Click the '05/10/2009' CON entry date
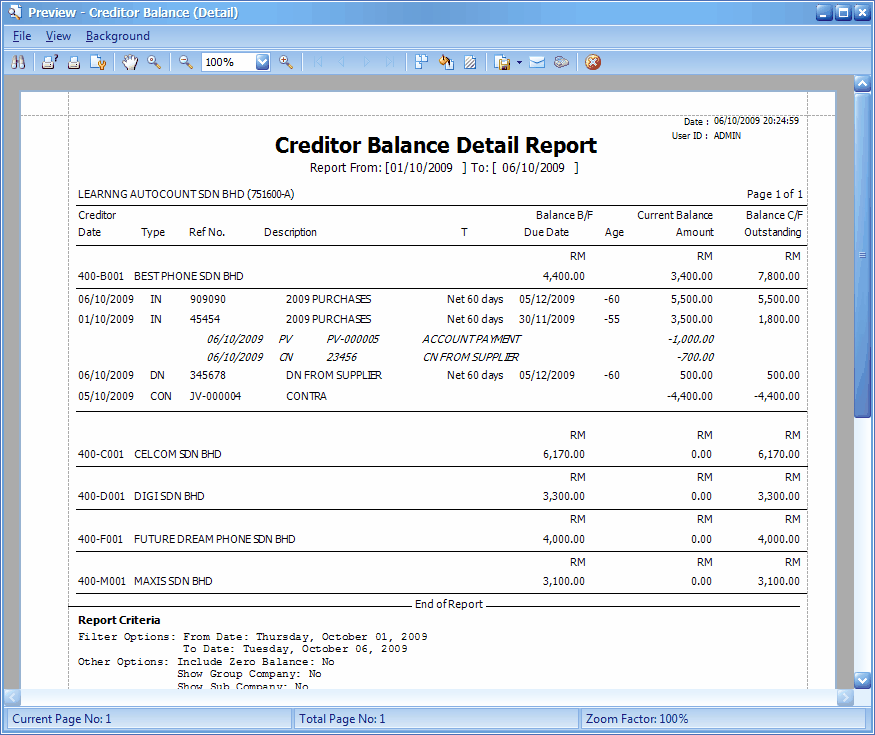875x735 pixels. click(106, 396)
